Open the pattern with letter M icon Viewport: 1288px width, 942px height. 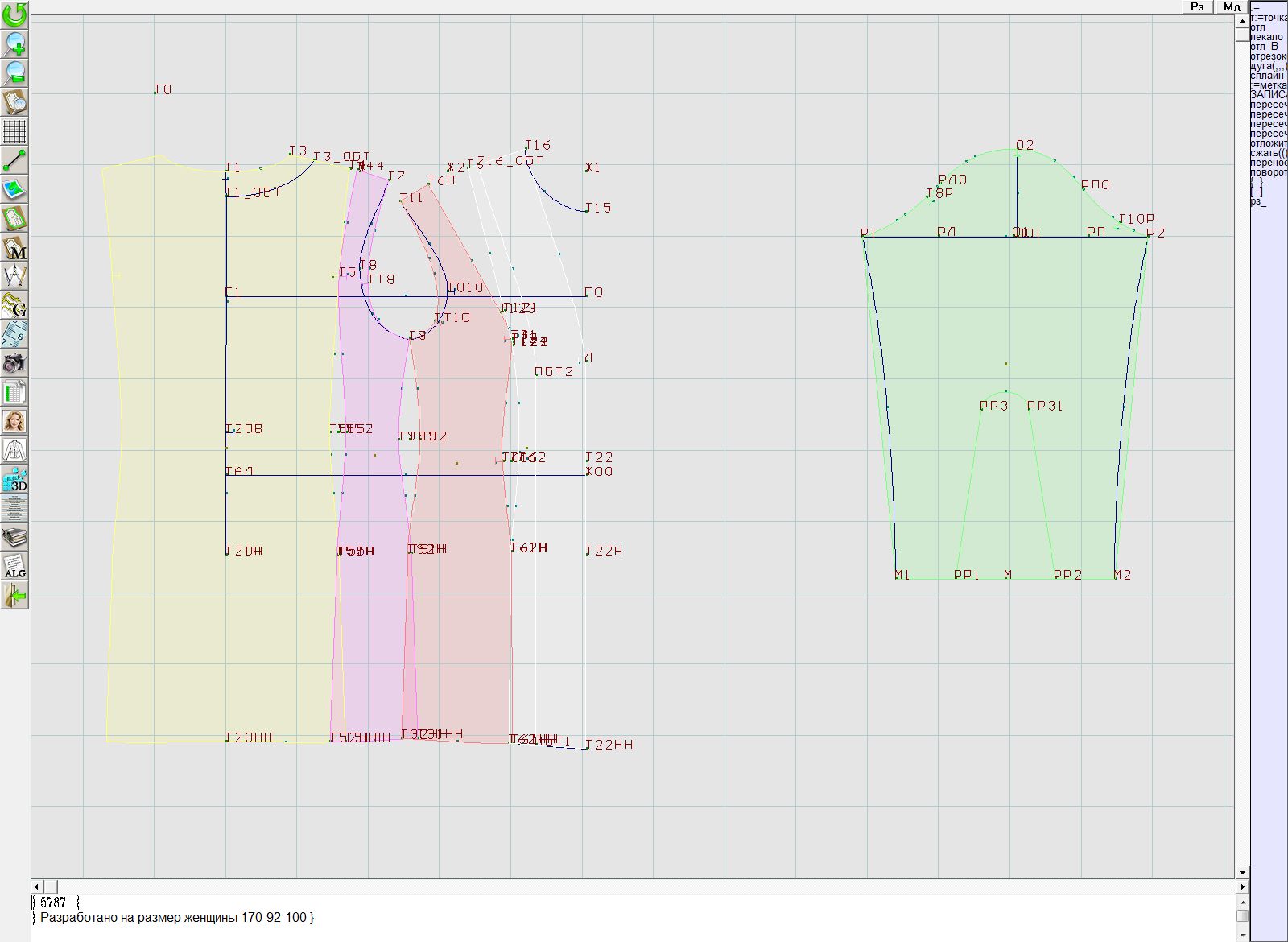14,248
